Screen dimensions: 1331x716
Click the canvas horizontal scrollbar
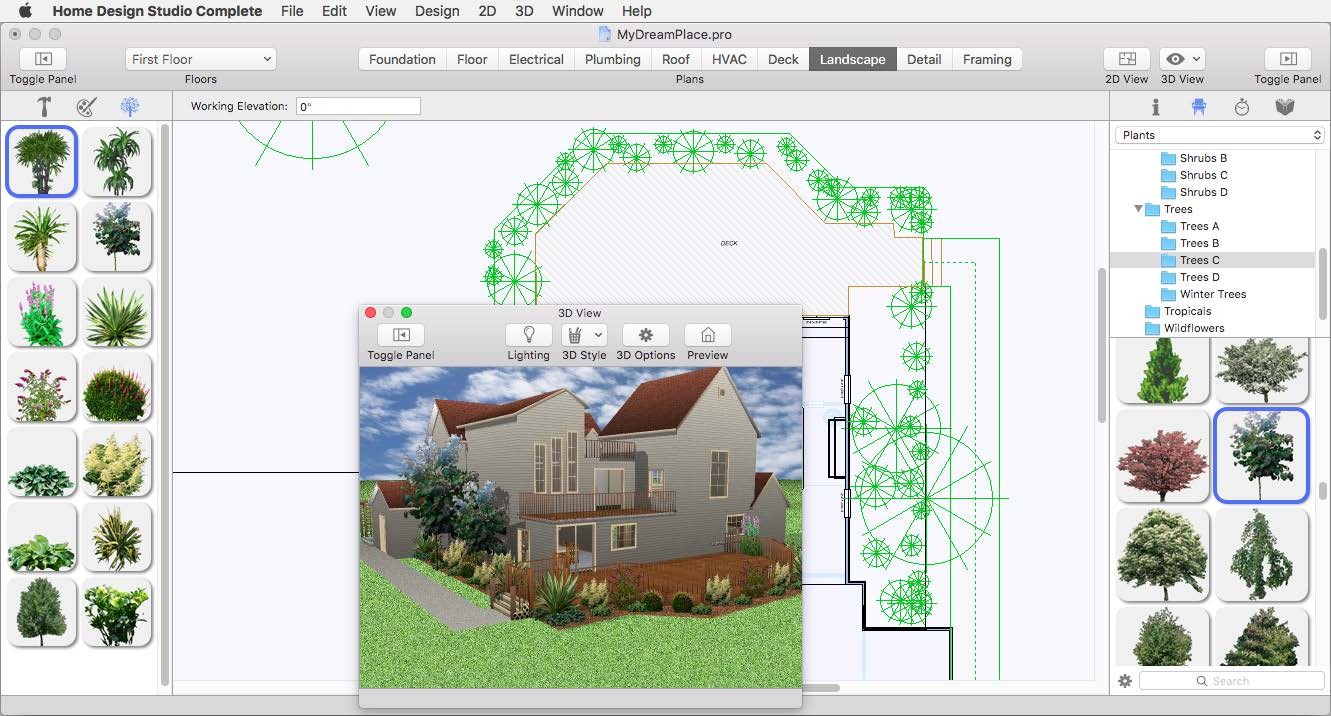click(x=822, y=687)
